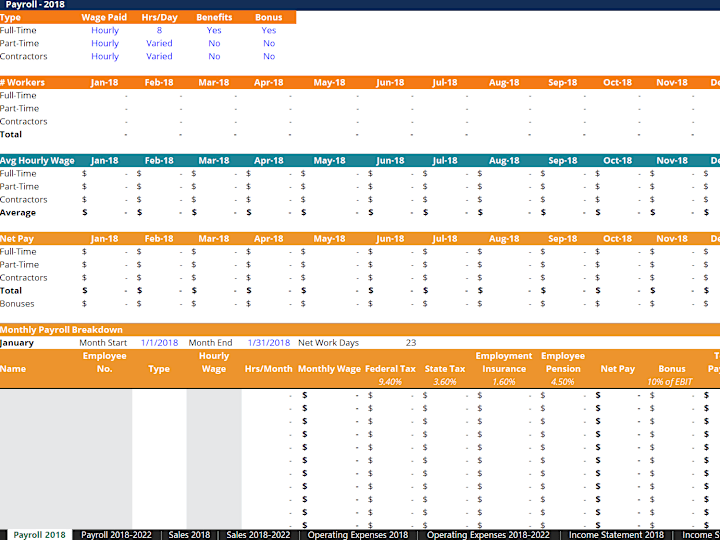The image size is (720, 540).
Task: Select the '# Workers' section header
Action: 22,83
